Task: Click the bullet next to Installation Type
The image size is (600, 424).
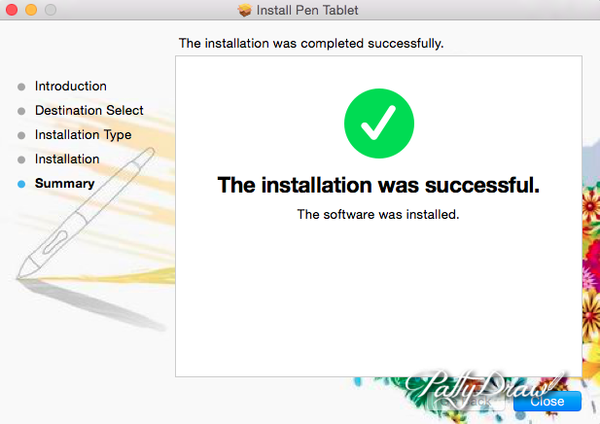Action: (21, 135)
